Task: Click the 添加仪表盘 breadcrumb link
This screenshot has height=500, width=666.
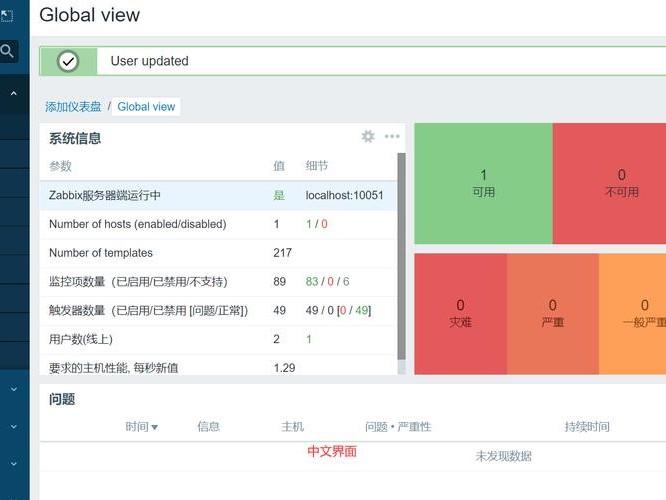Action: pyautogui.click(x=73, y=107)
